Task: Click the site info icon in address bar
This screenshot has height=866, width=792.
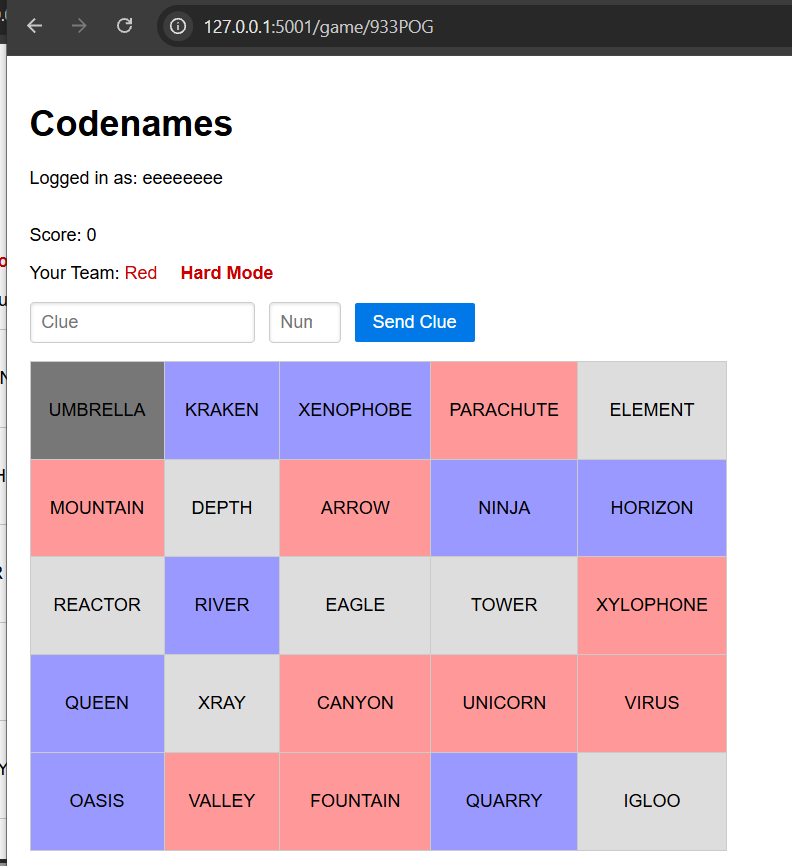Action: point(179,27)
